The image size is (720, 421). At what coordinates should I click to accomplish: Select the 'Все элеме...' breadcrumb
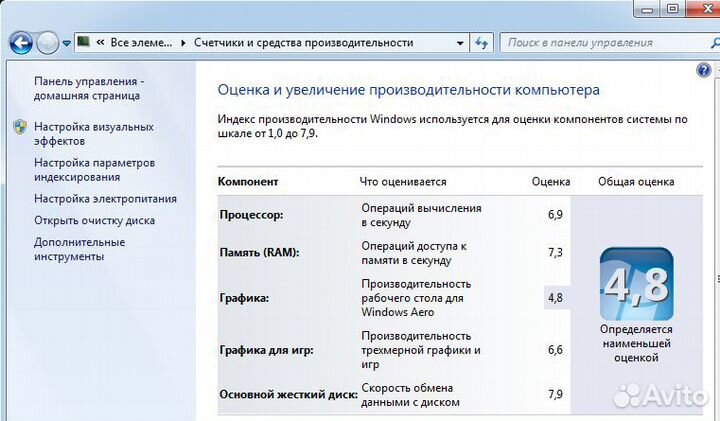click(x=141, y=43)
